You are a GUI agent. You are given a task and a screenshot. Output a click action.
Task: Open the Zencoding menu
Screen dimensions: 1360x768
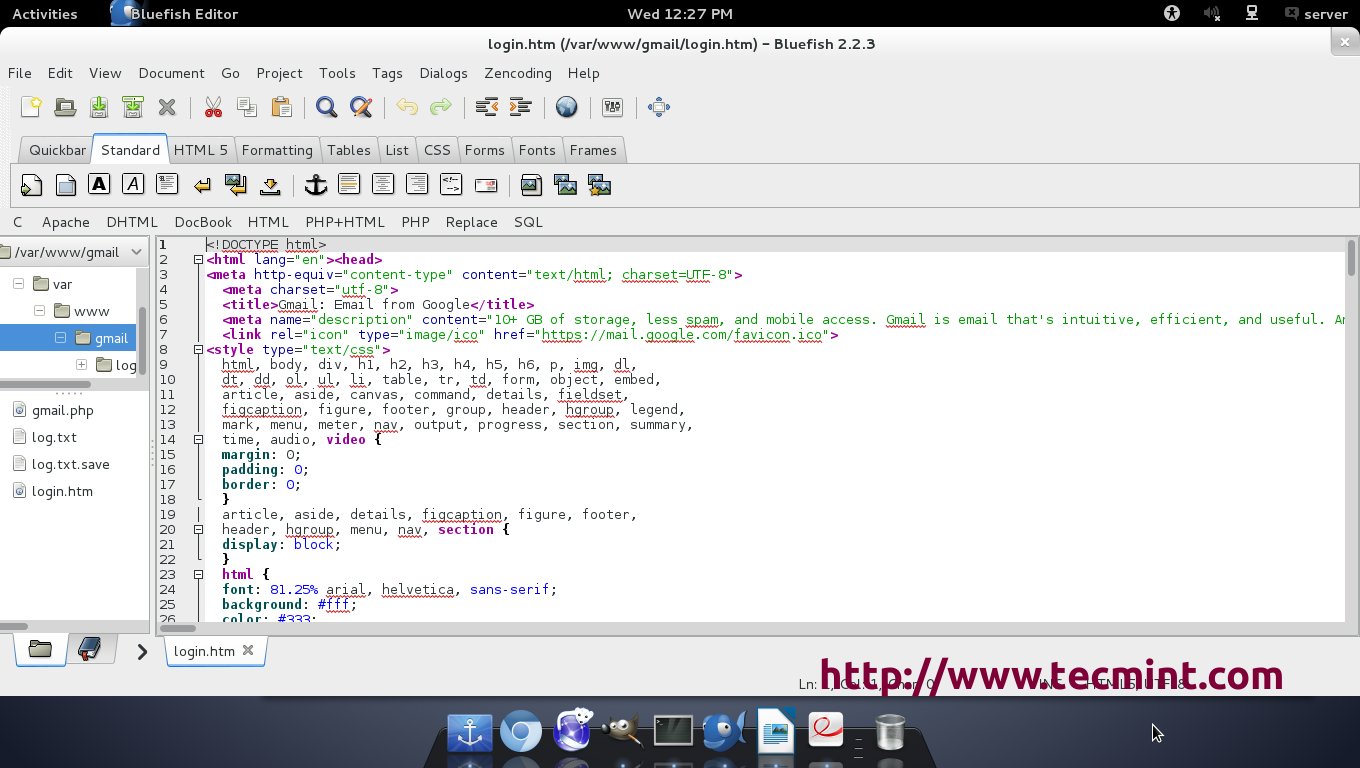(x=517, y=73)
